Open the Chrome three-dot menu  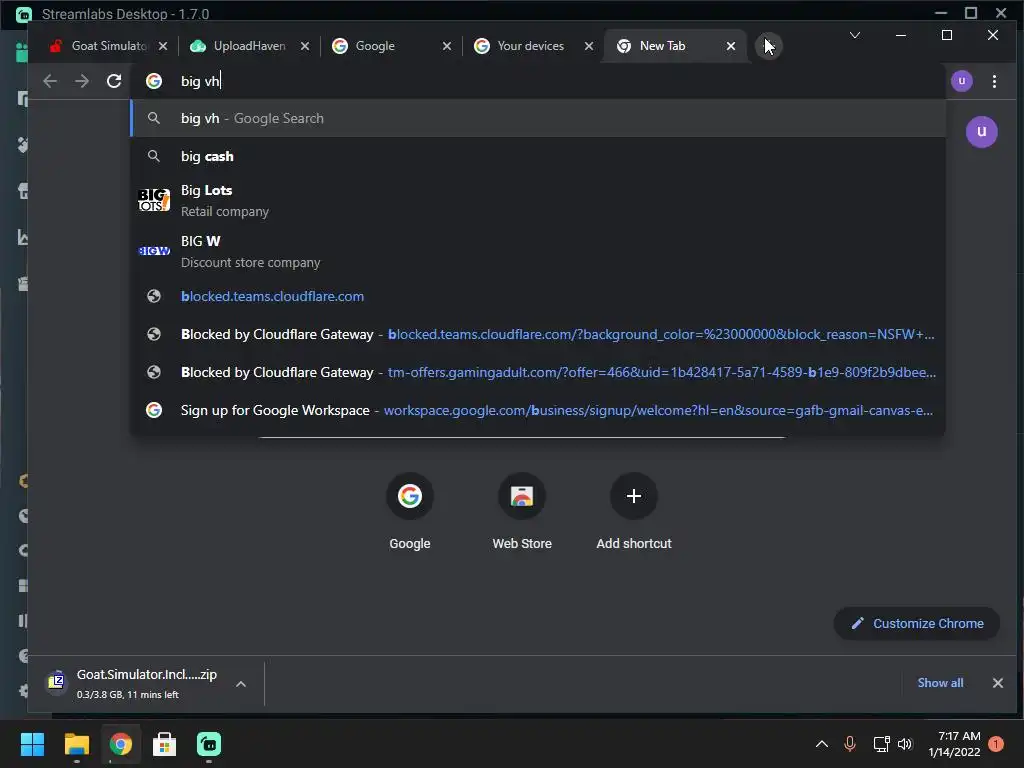[994, 81]
